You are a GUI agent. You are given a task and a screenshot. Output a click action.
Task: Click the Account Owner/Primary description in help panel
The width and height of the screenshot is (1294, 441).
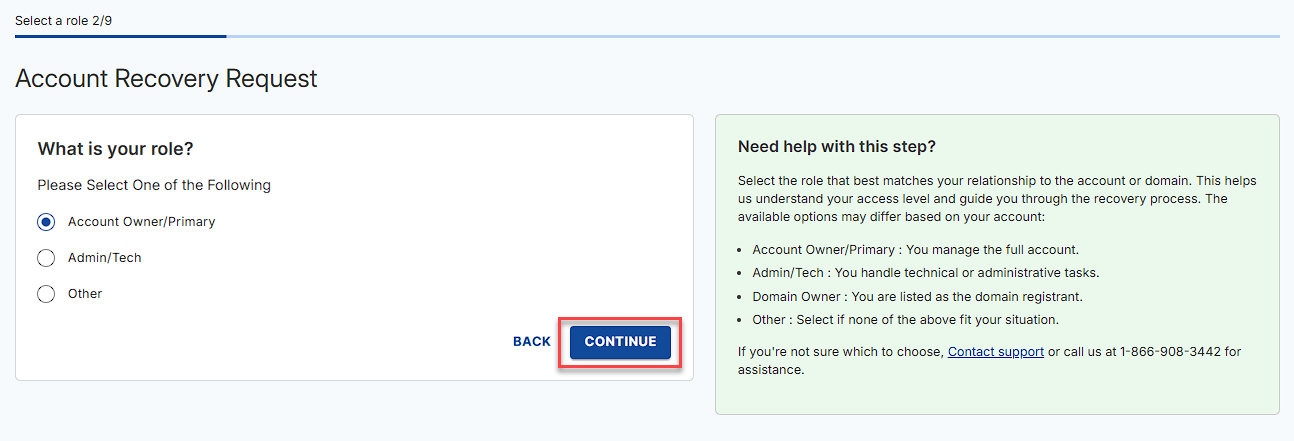click(x=915, y=250)
